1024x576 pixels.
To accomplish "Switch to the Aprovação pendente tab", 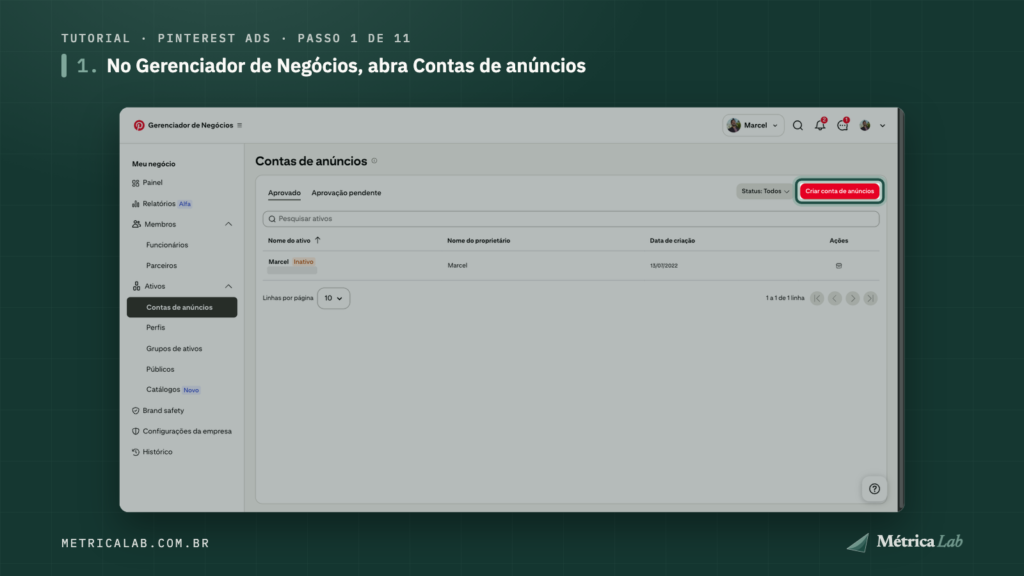I will (x=346, y=193).
